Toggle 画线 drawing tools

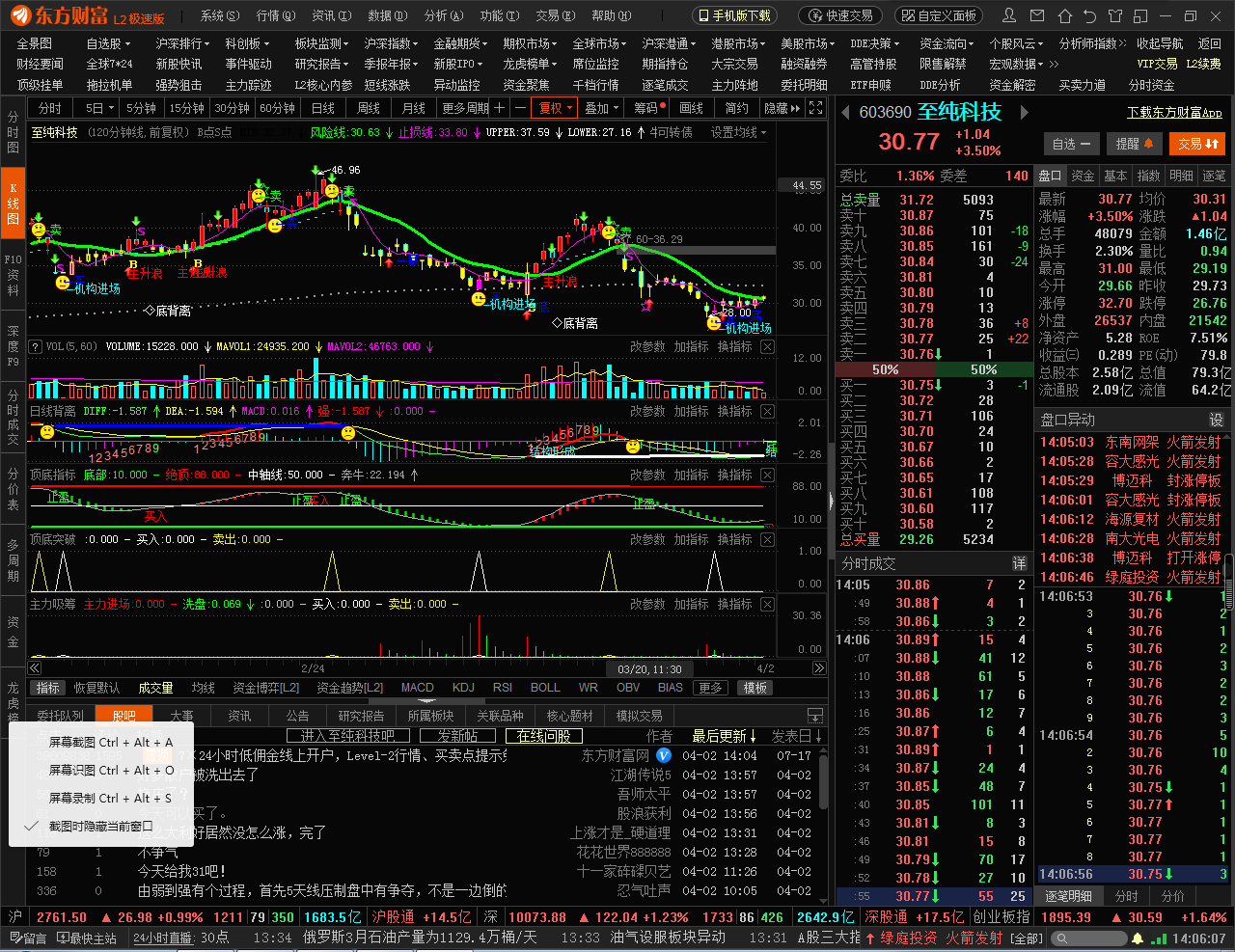tap(692, 108)
